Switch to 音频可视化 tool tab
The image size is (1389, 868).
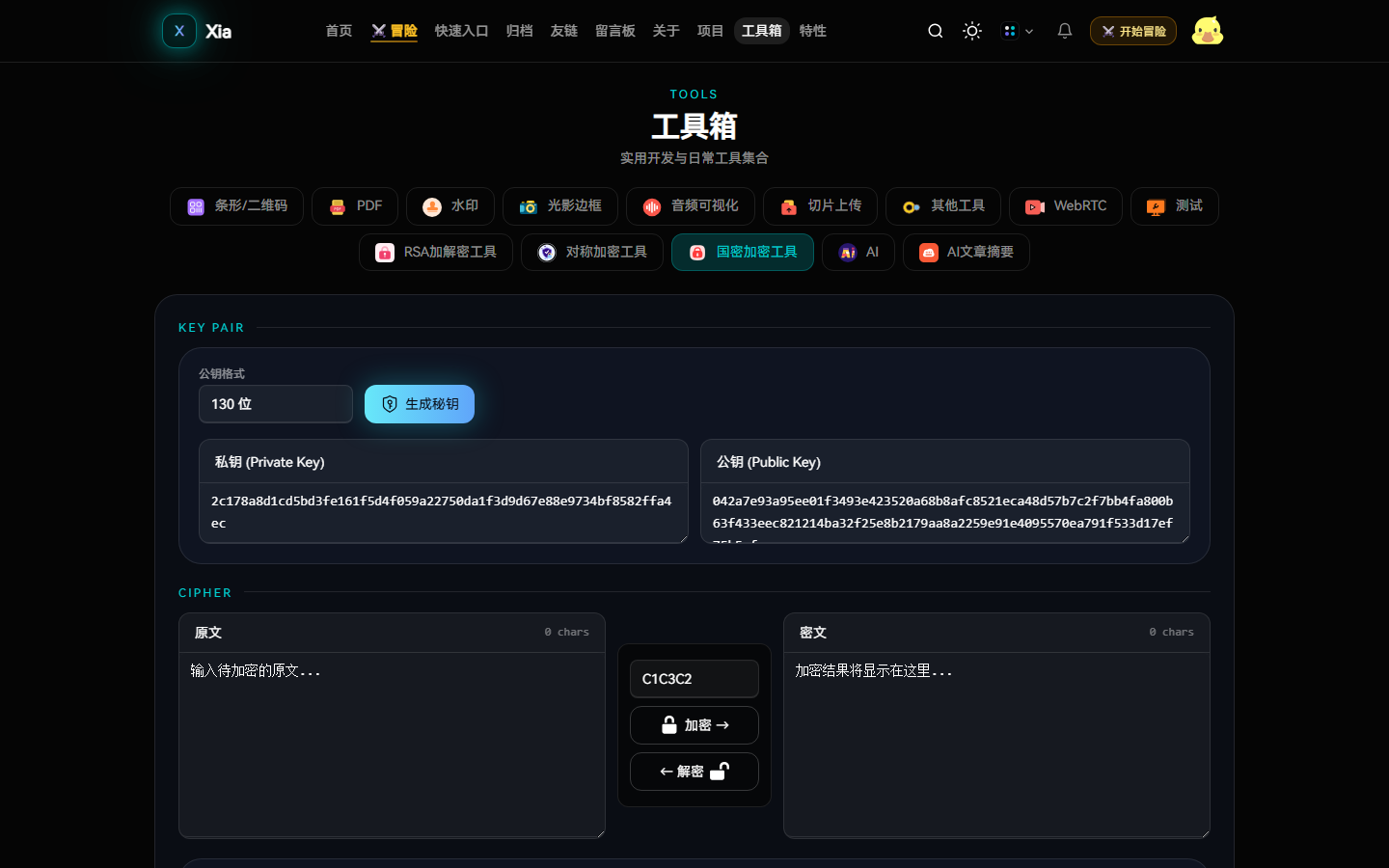(691, 206)
